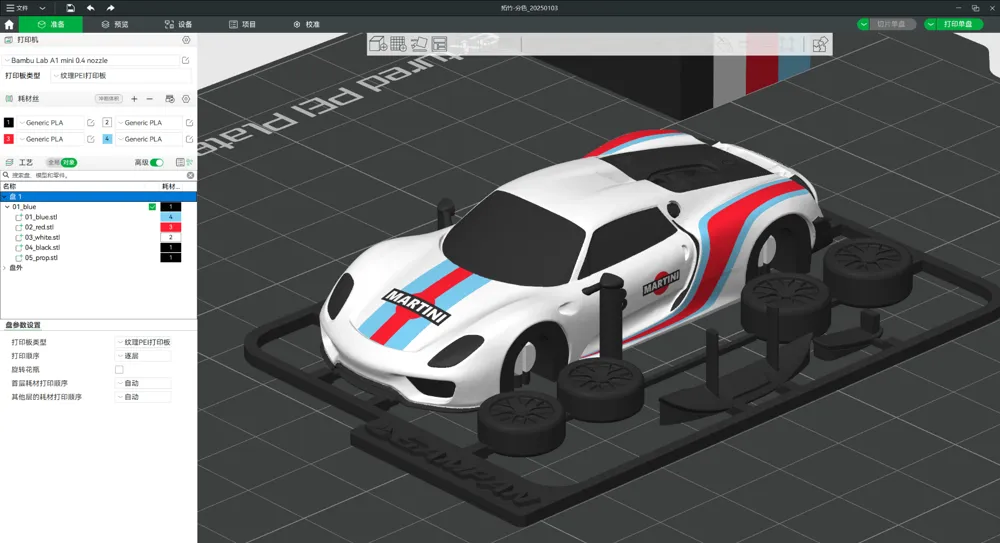Click the 打印单盘 (Print plate) button
The height and width of the screenshot is (543, 1000).
(959, 24)
